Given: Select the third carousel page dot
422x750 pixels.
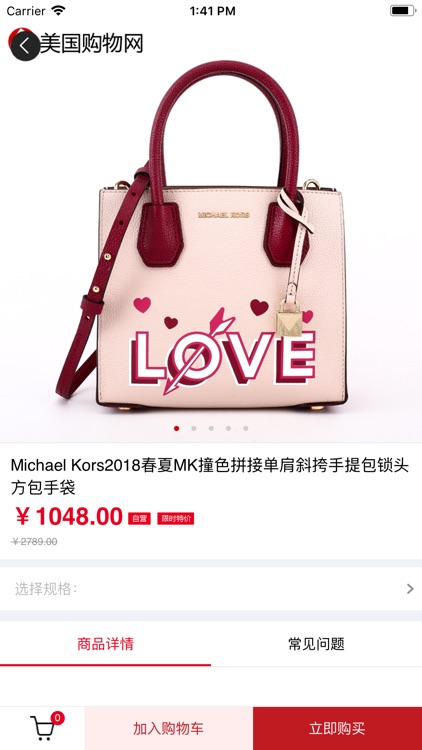Looking at the screenshot, I should [x=211, y=429].
